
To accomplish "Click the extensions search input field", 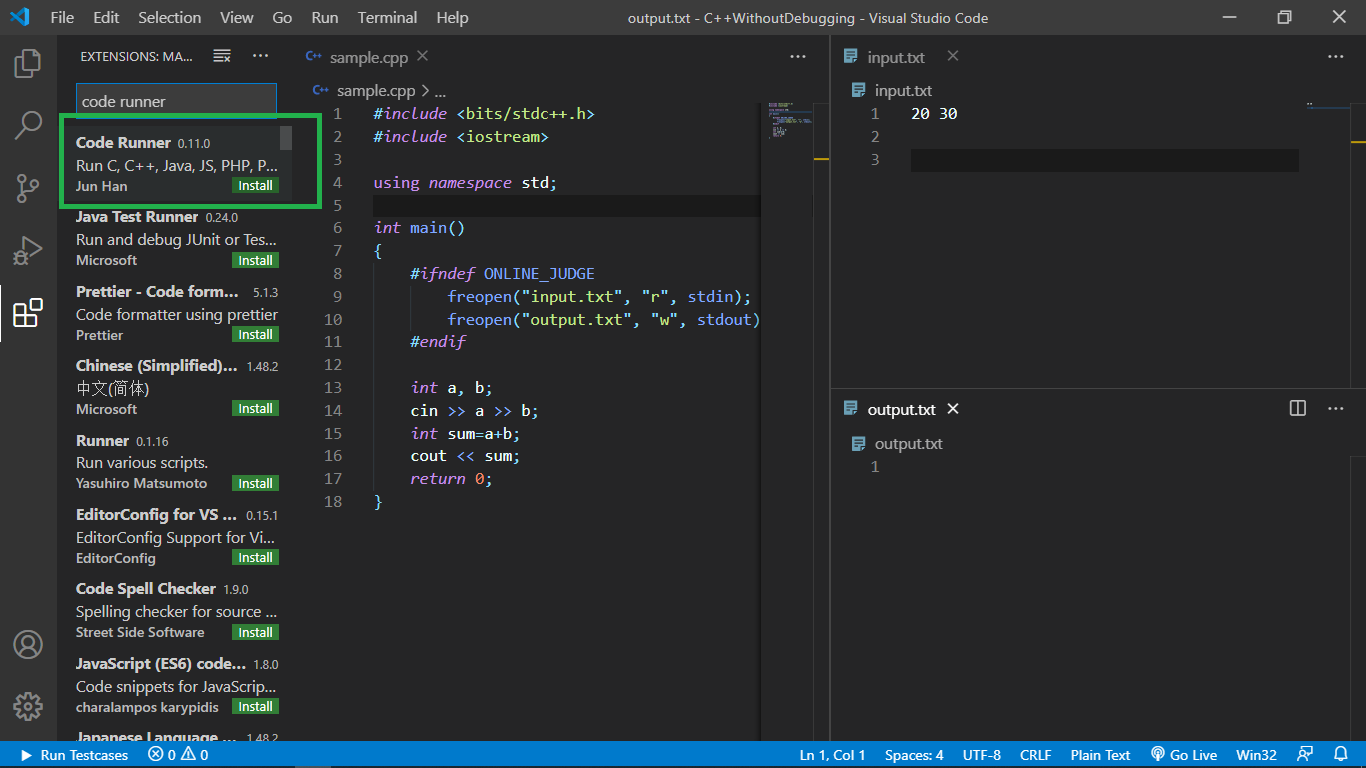I will [176, 101].
